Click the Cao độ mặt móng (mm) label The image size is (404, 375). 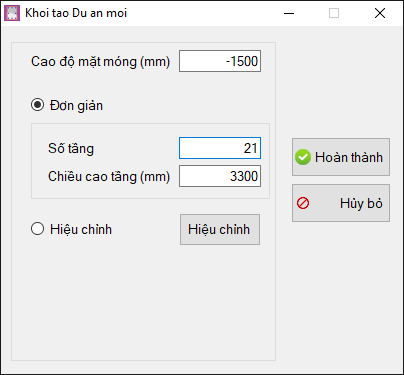pyautogui.click(x=100, y=62)
